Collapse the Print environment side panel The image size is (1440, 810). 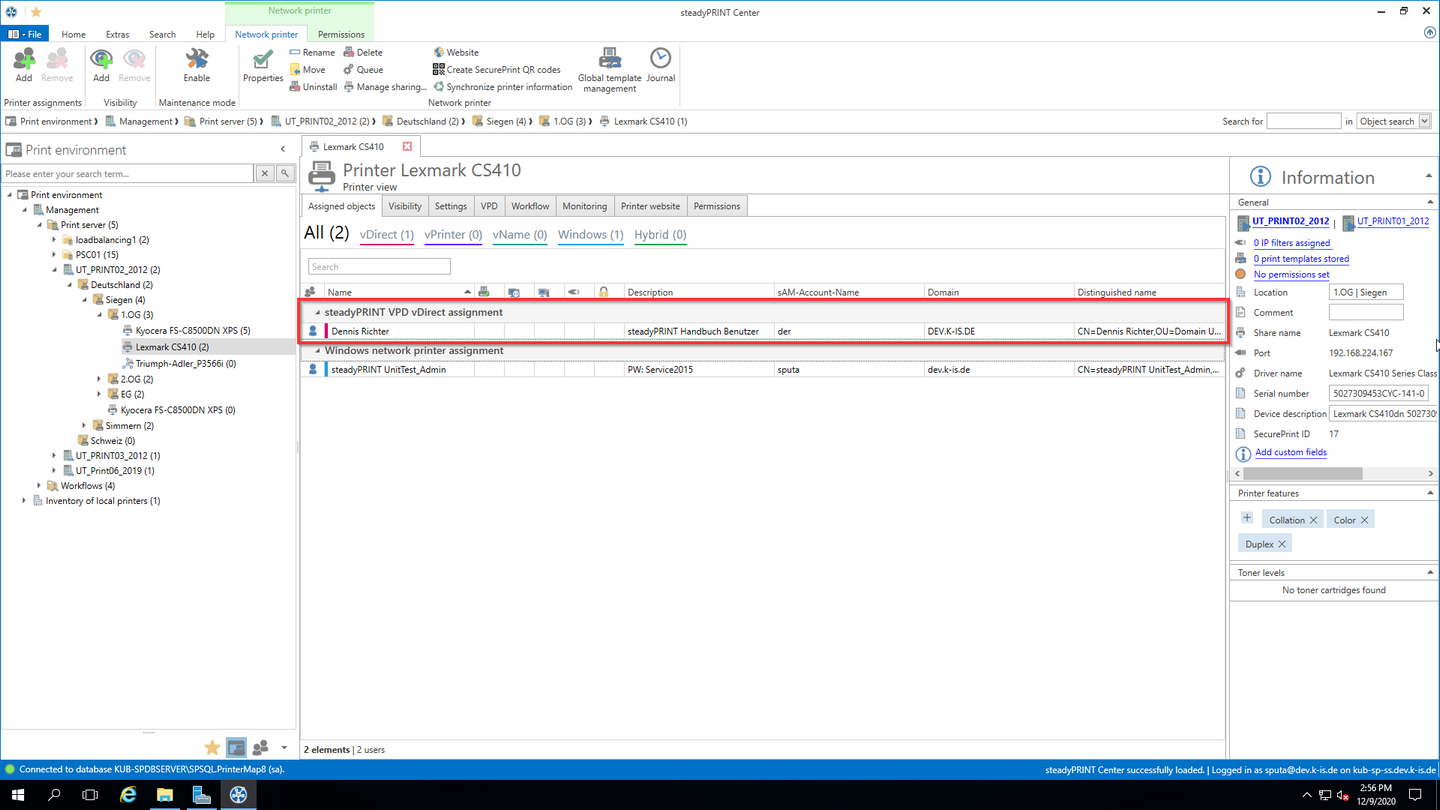(283, 149)
